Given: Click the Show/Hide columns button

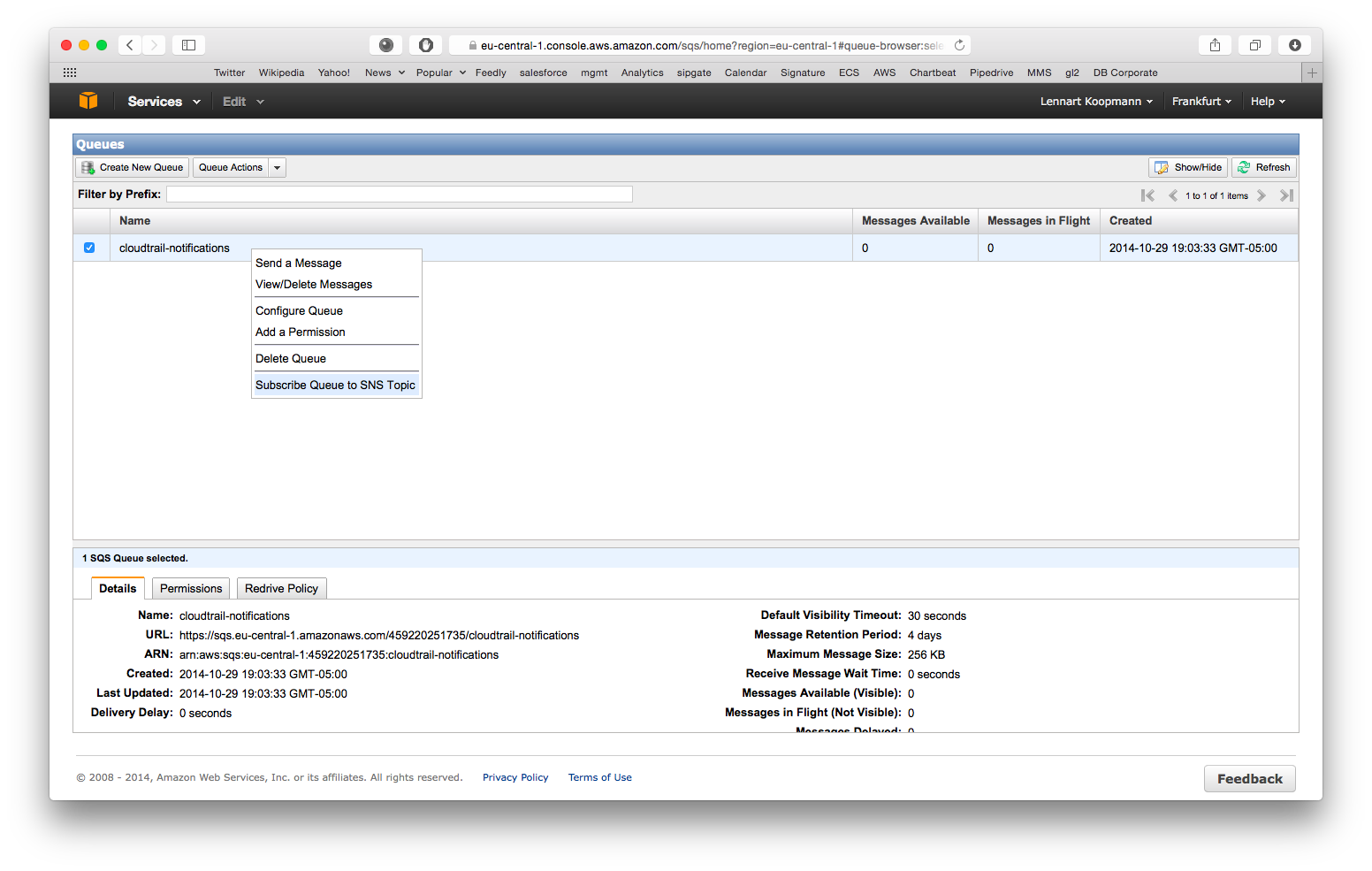Looking at the screenshot, I should (1188, 167).
